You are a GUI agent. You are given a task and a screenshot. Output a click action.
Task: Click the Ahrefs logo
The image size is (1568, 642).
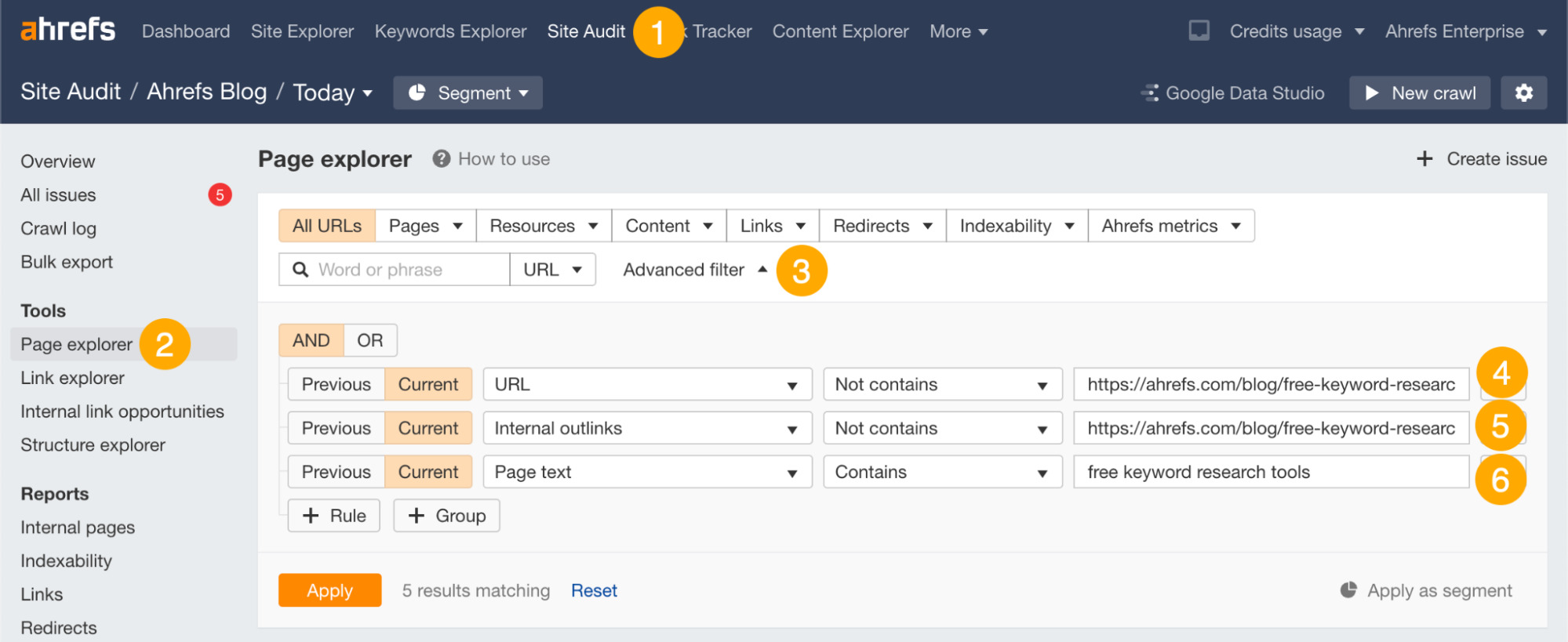(67, 31)
